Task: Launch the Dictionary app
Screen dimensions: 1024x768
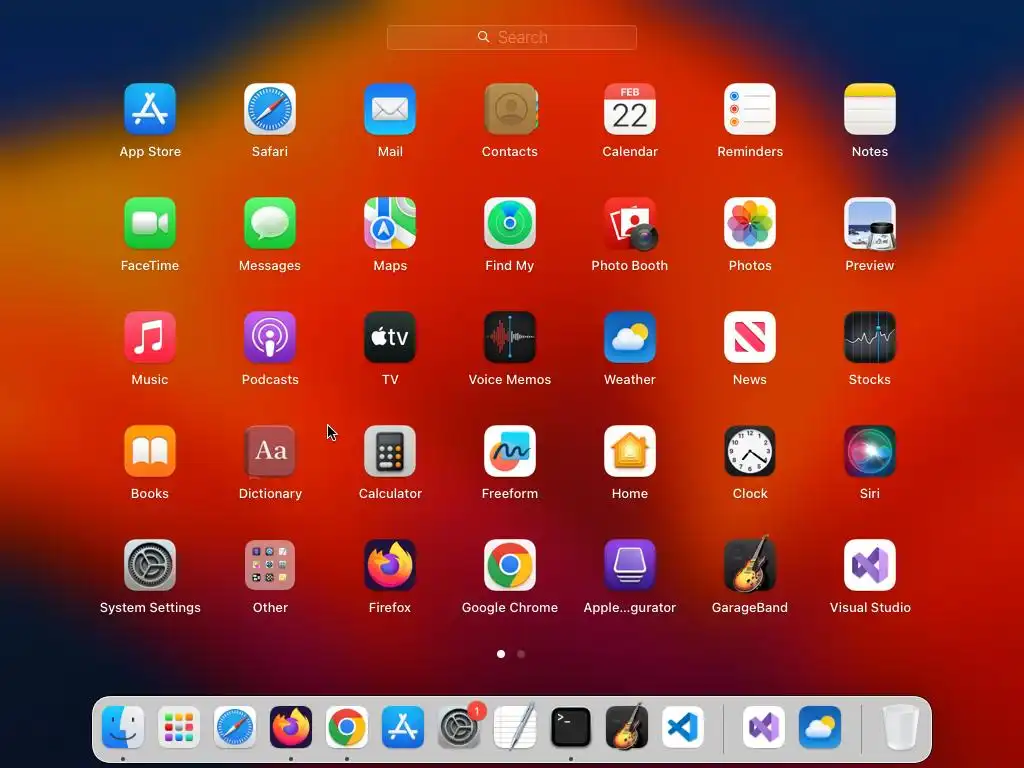Action: pyautogui.click(x=270, y=451)
